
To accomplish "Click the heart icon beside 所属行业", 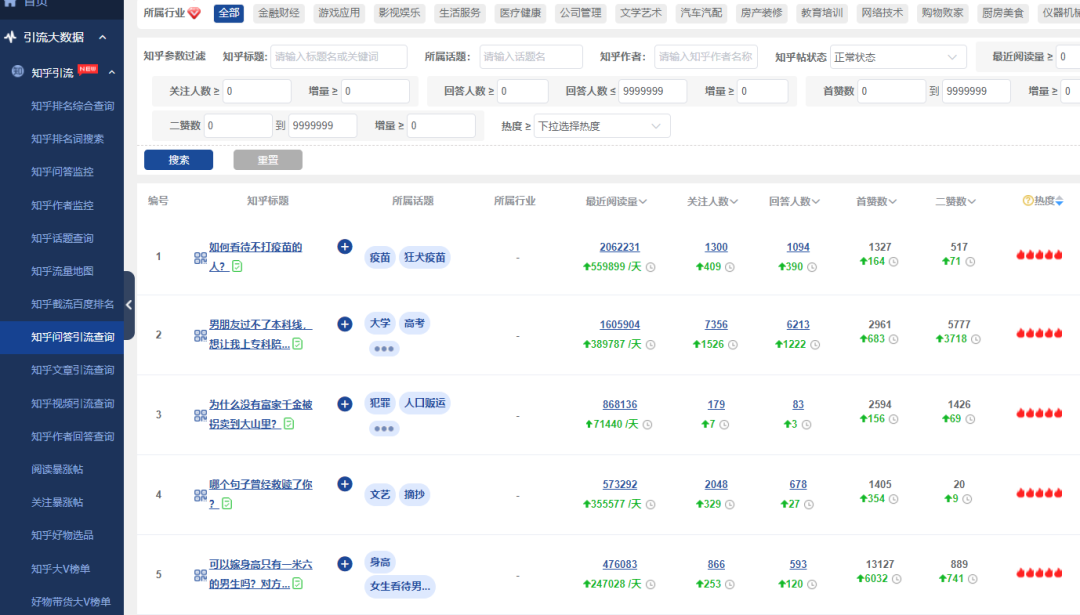I will tap(194, 13).
